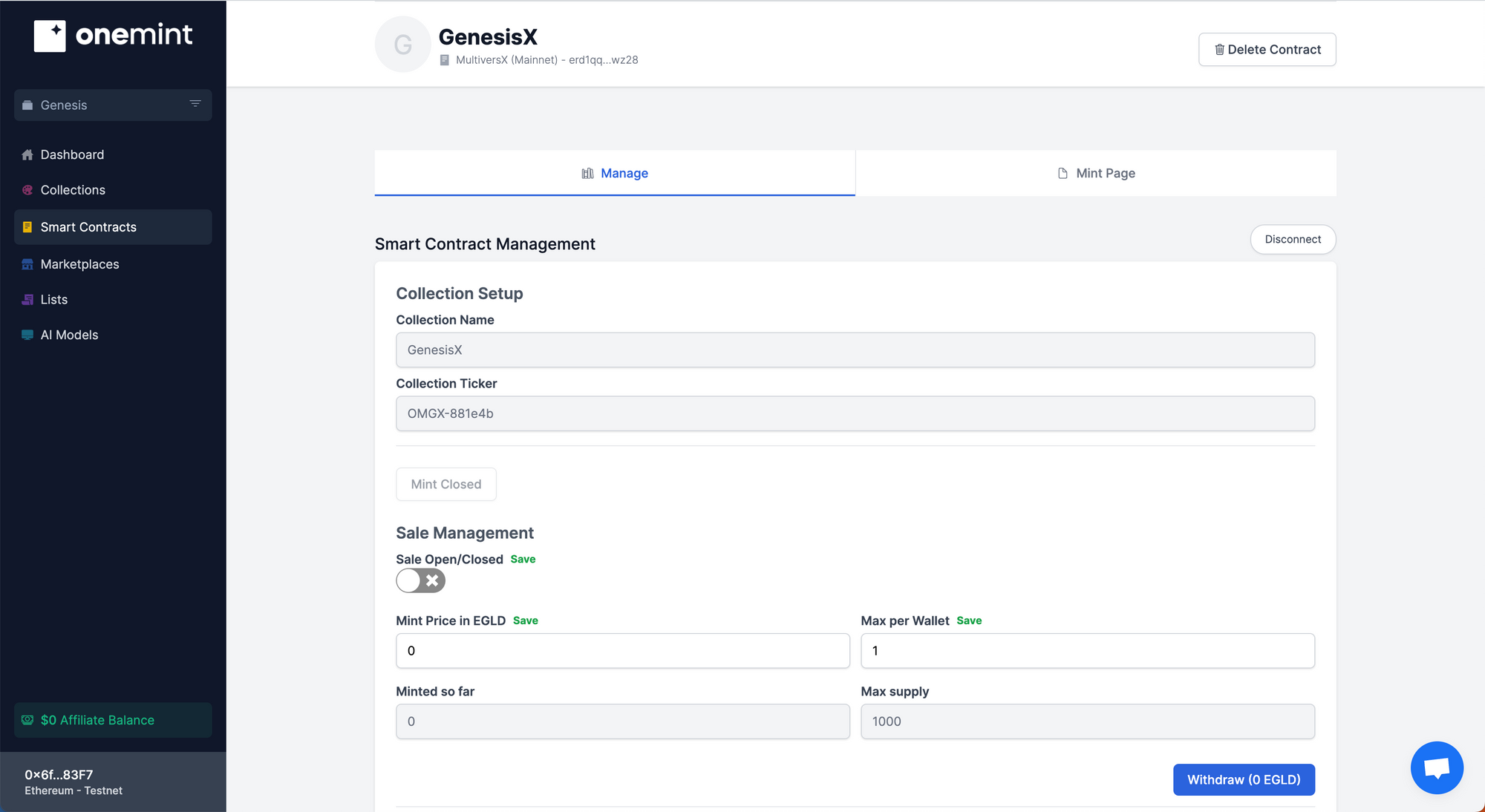The height and width of the screenshot is (812, 1485).
Task: Click the Marketplaces storefront icon
Action: pyautogui.click(x=27, y=264)
